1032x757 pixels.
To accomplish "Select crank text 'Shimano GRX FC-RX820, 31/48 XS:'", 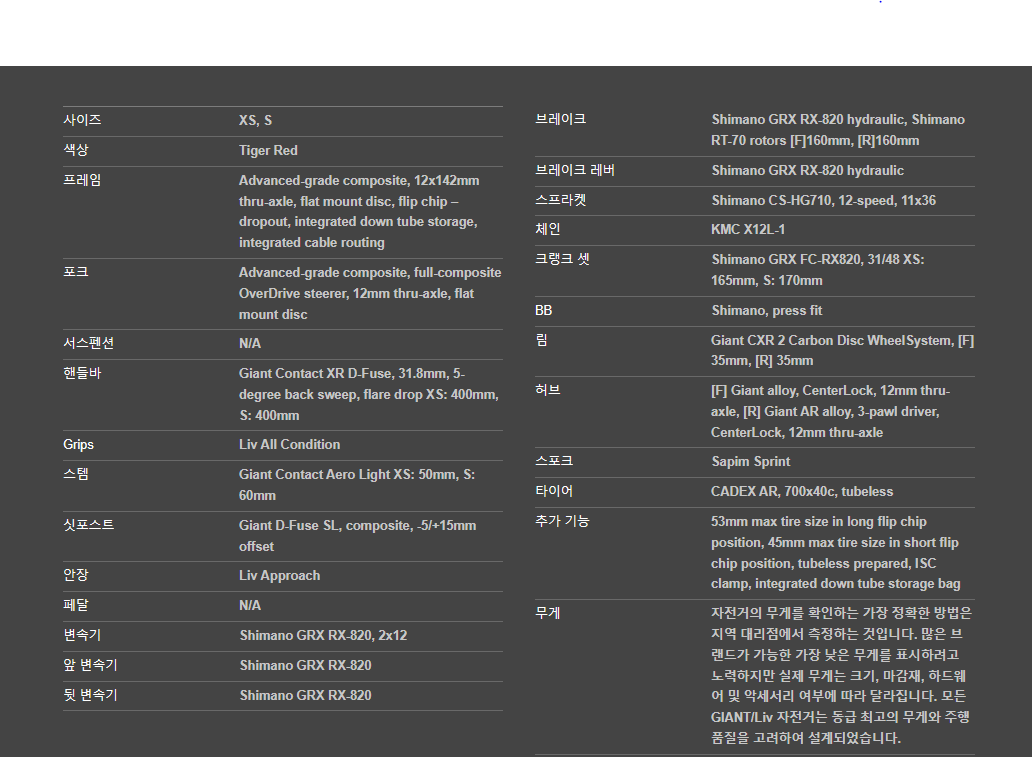I will tap(818, 259).
